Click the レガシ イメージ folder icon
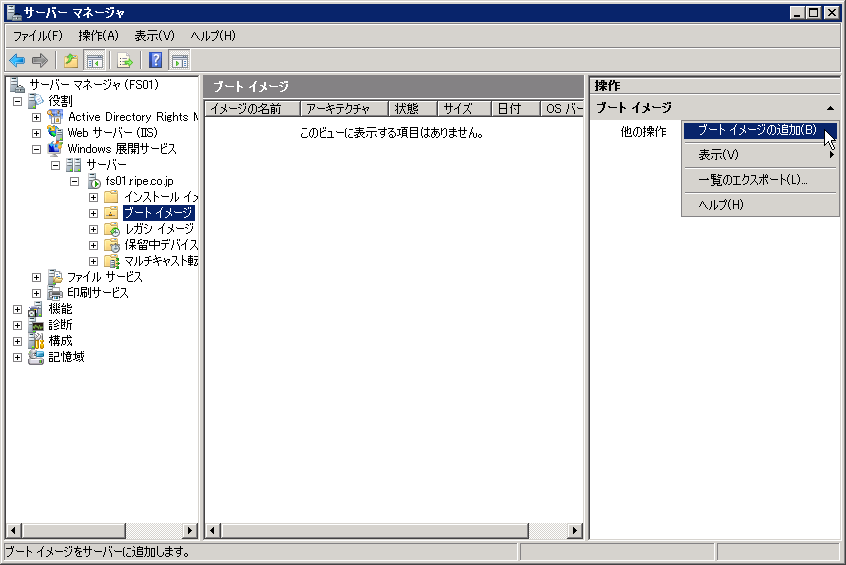 [112, 229]
